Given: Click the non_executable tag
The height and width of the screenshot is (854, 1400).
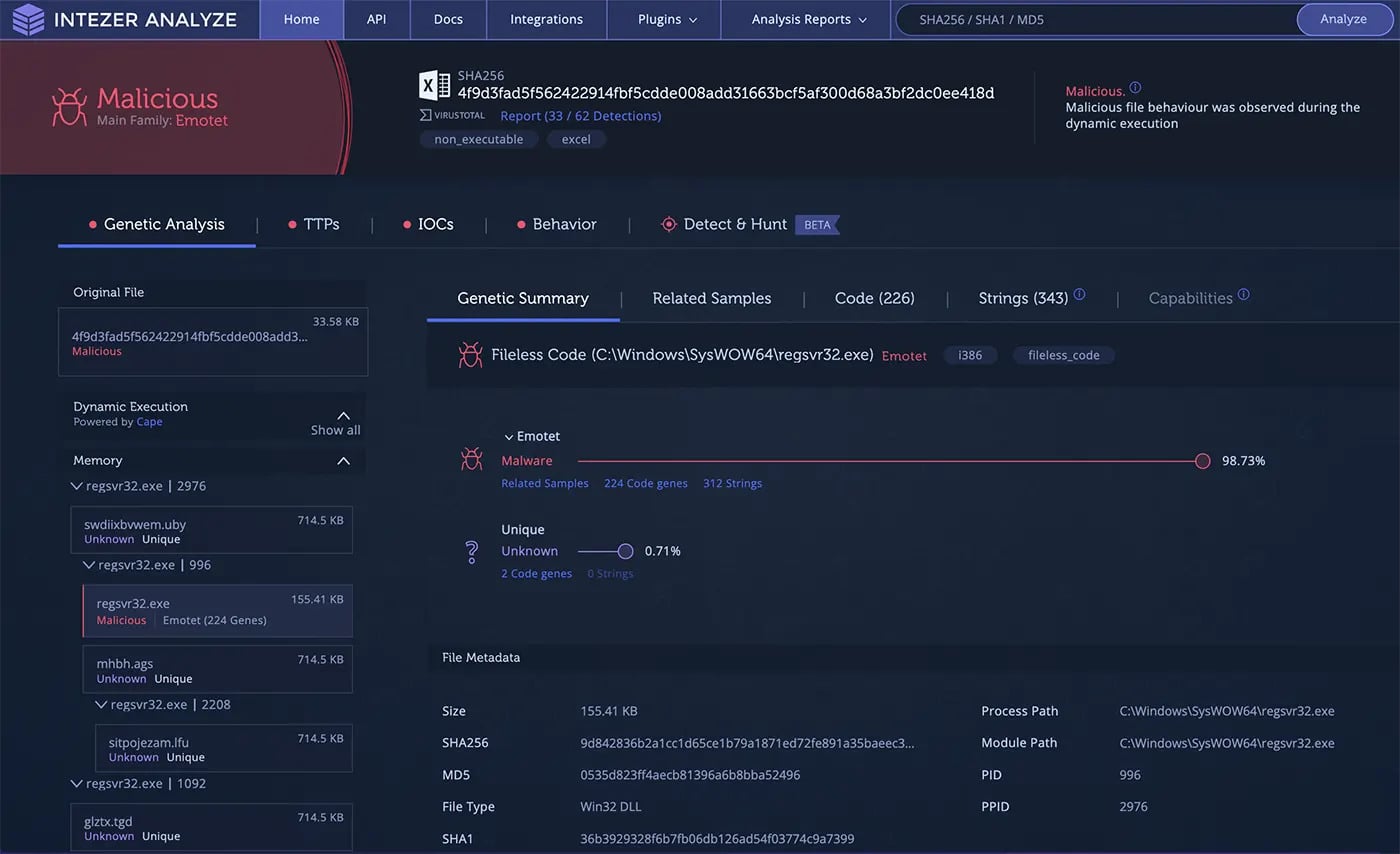Looking at the screenshot, I should click(479, 140).
